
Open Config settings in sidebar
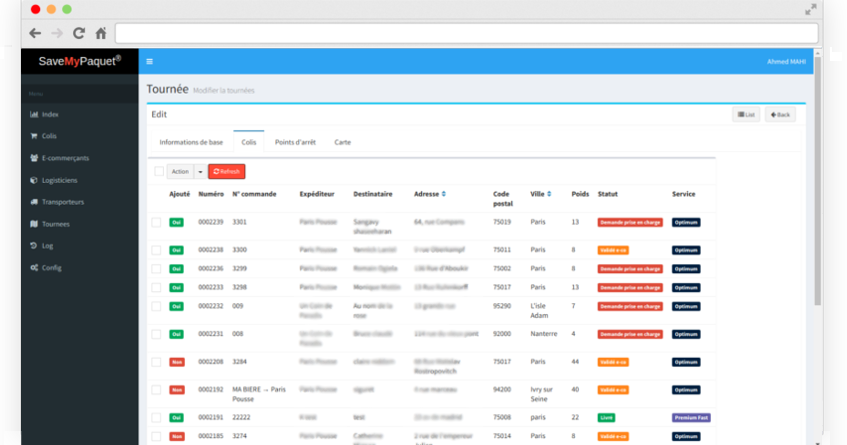click(x=51, y=268)
